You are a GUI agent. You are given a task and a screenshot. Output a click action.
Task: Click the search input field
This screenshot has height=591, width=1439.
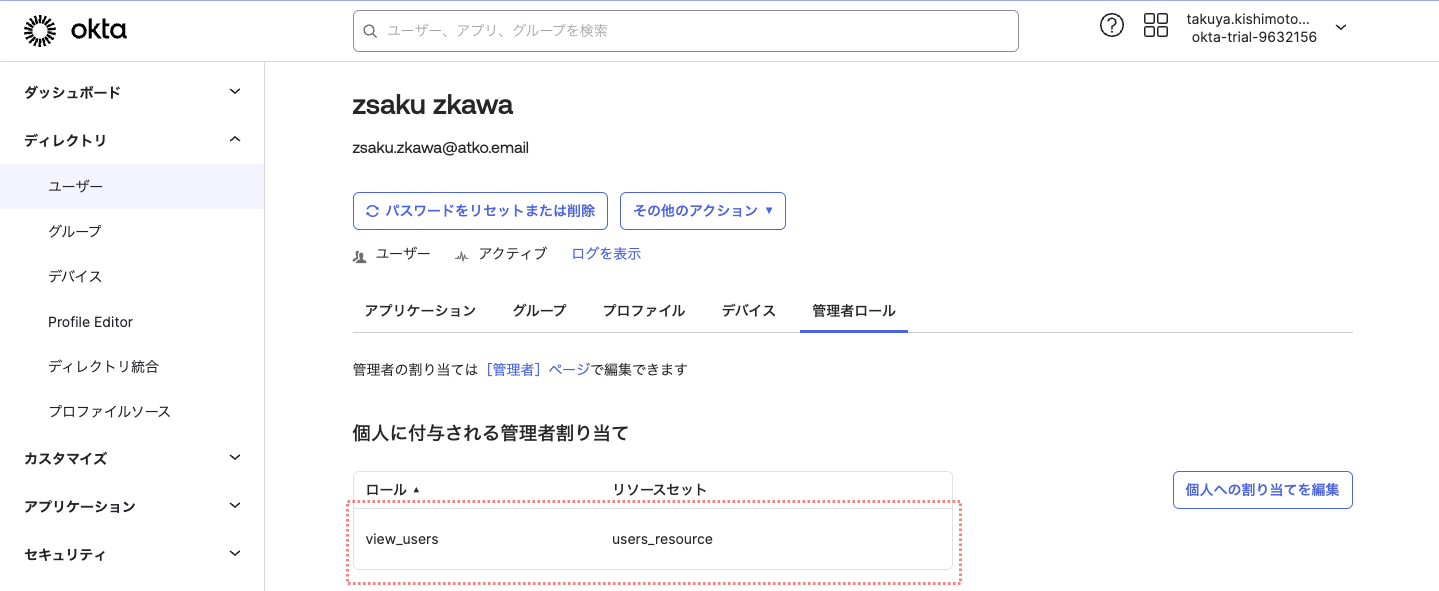686,31
